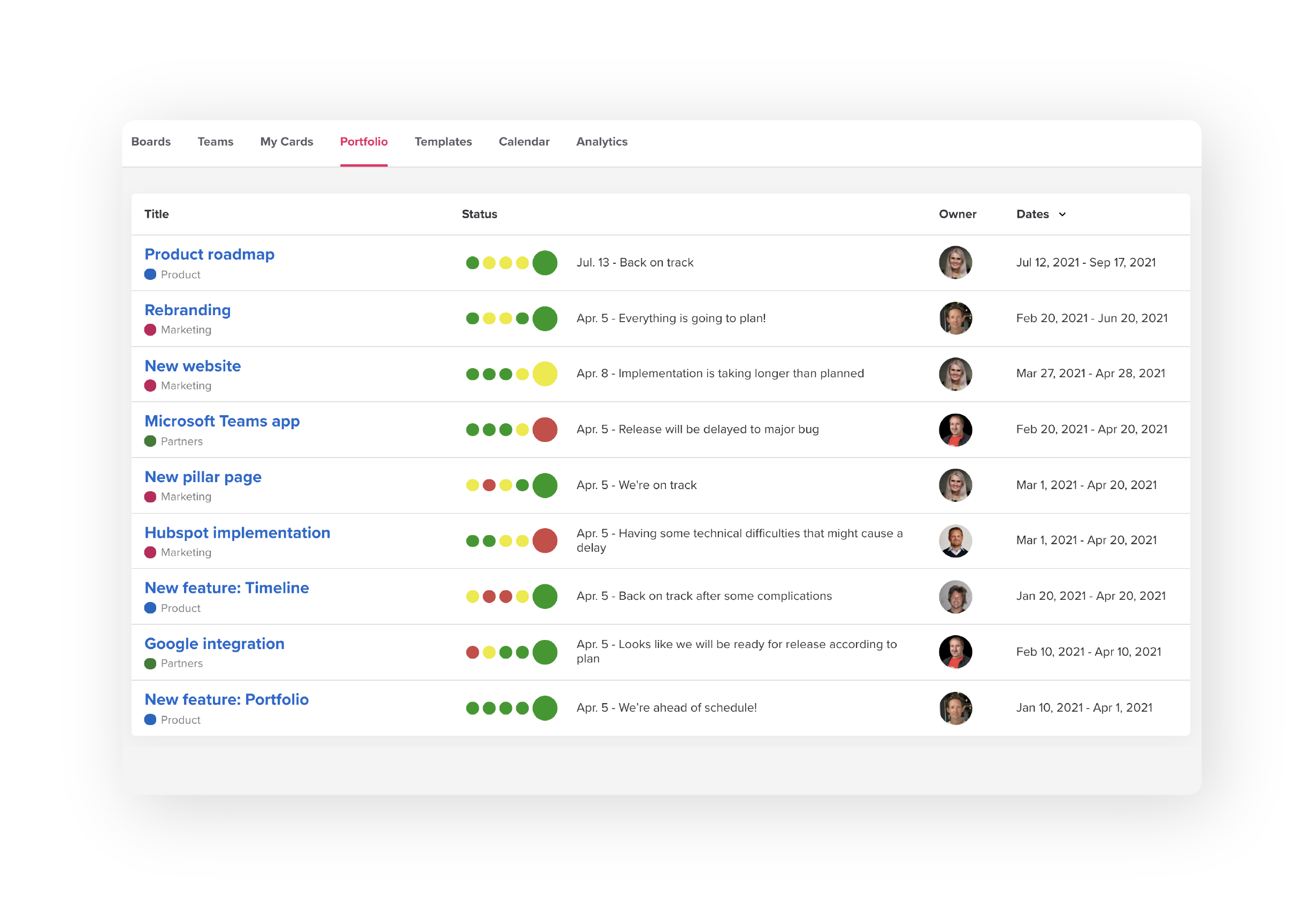Click the large red status dot for Hubspot implementation
Image resolution: width=1316 pixels, height=915 pixels.
(545, 540)
